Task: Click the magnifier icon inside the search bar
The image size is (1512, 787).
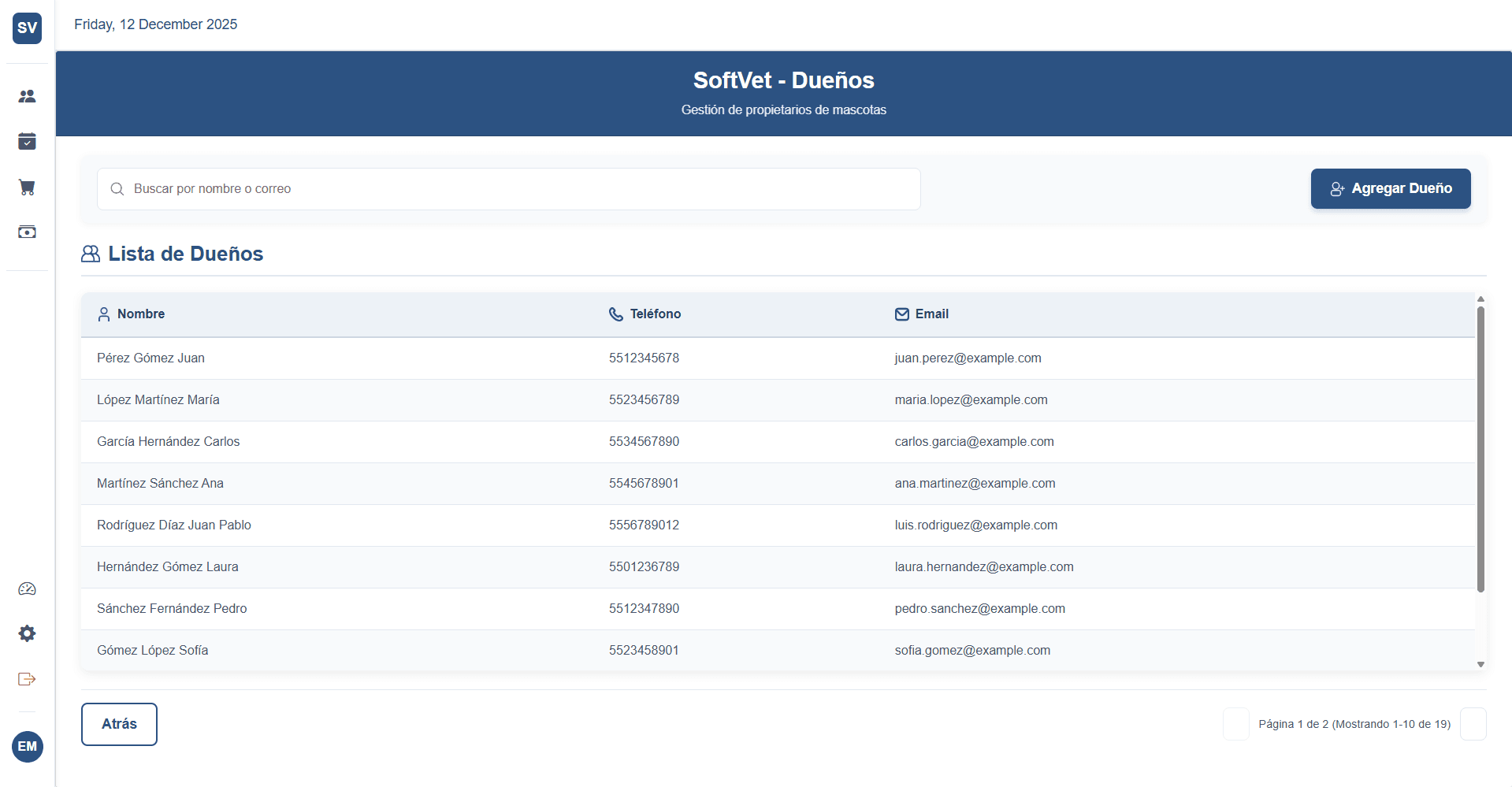Action: click(117, 189)
